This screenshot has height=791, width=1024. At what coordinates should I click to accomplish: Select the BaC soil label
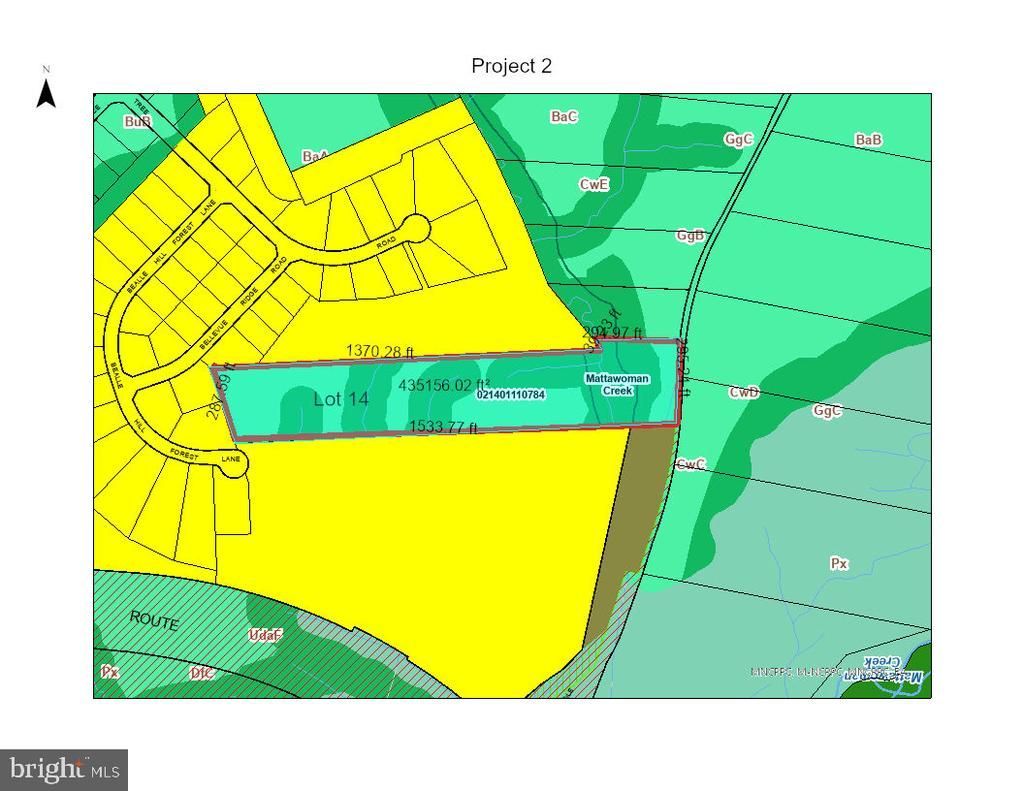tap(564, 117)
